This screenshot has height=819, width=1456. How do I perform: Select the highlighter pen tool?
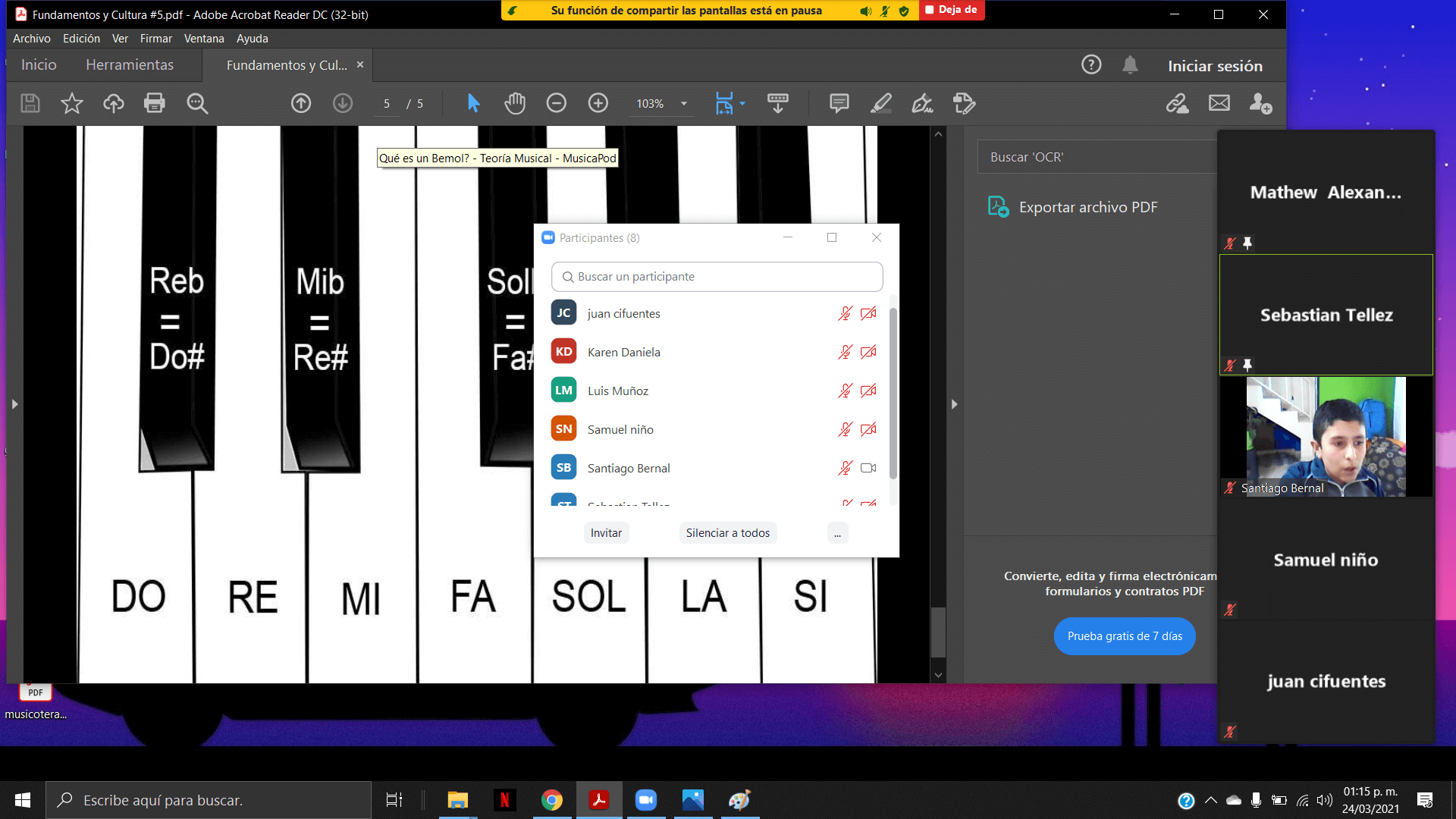pyautogui.click(x=881, y=103)
